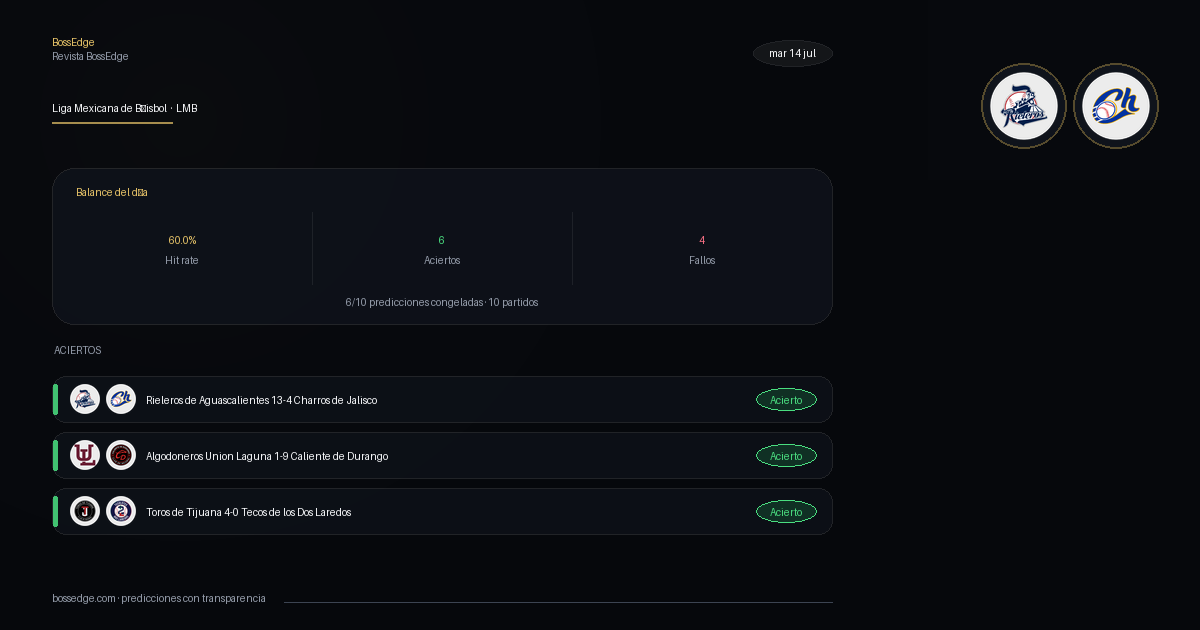1200x630 pixels.
Task: Click the Balance del día heading
Action: click(112, 192)
